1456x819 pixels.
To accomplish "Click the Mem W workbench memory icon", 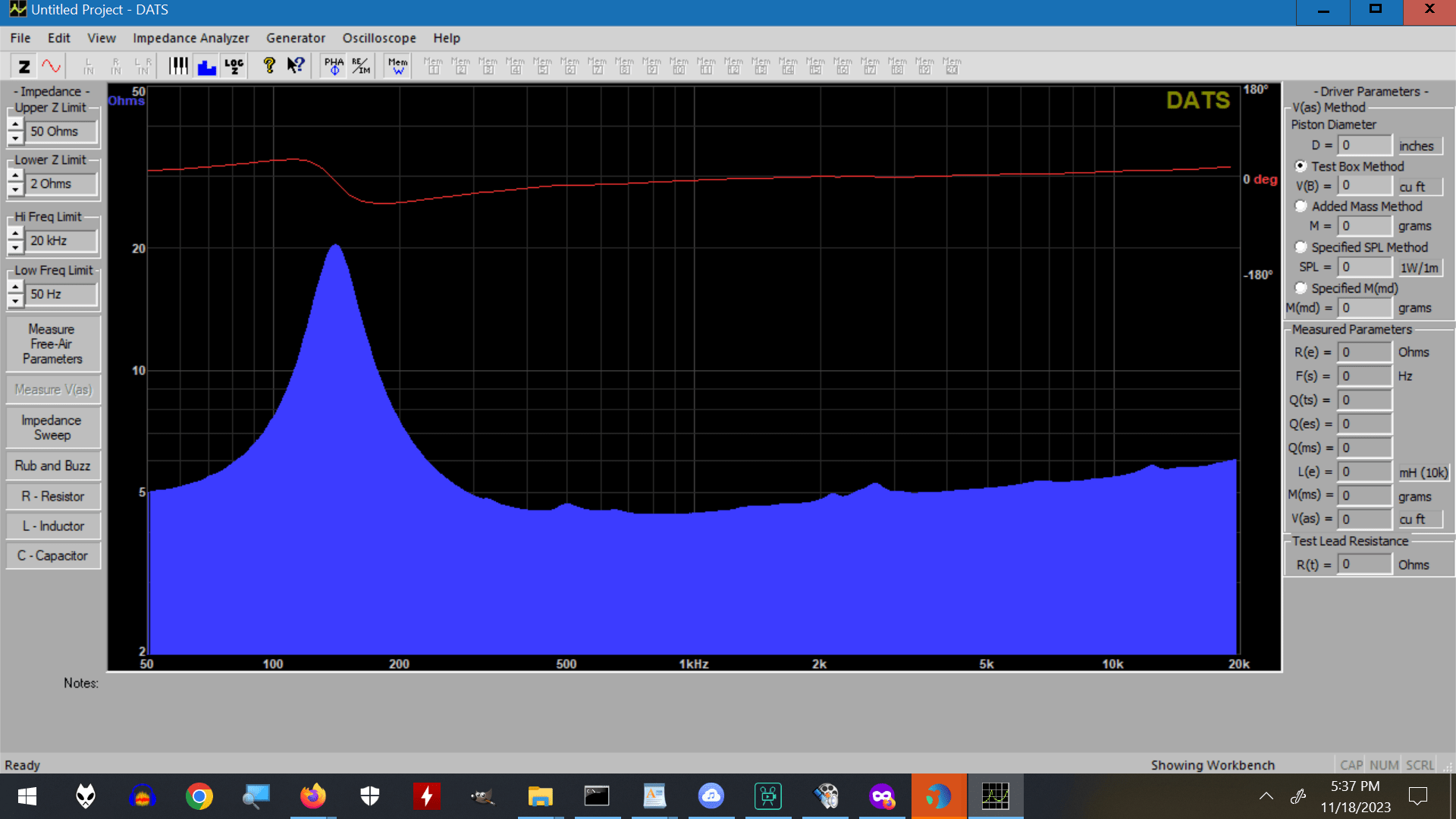I will coord(398,66).
